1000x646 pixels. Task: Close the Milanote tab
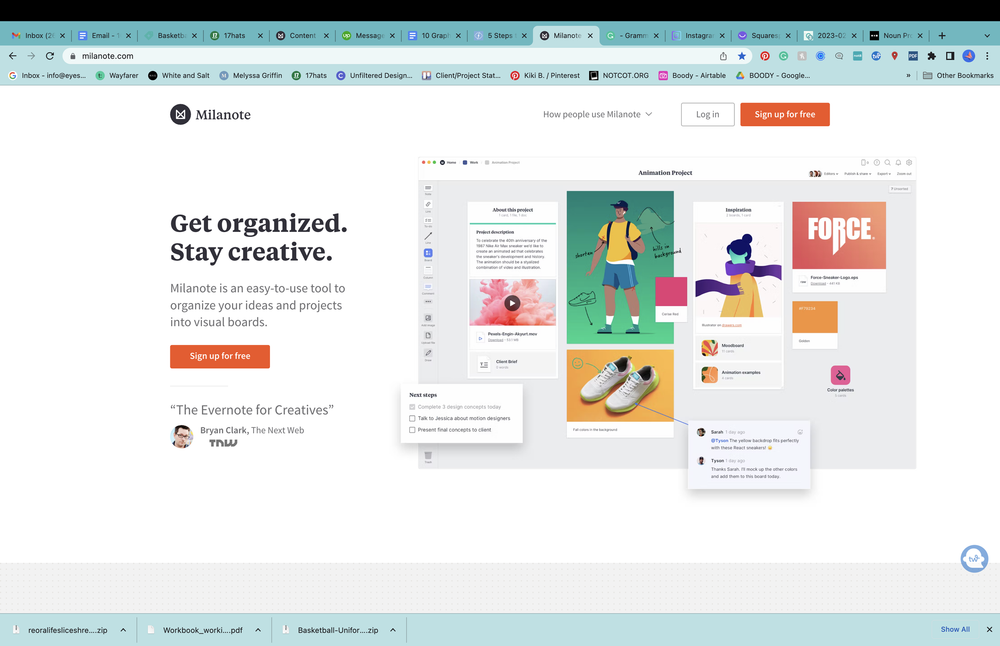point(590,36)
